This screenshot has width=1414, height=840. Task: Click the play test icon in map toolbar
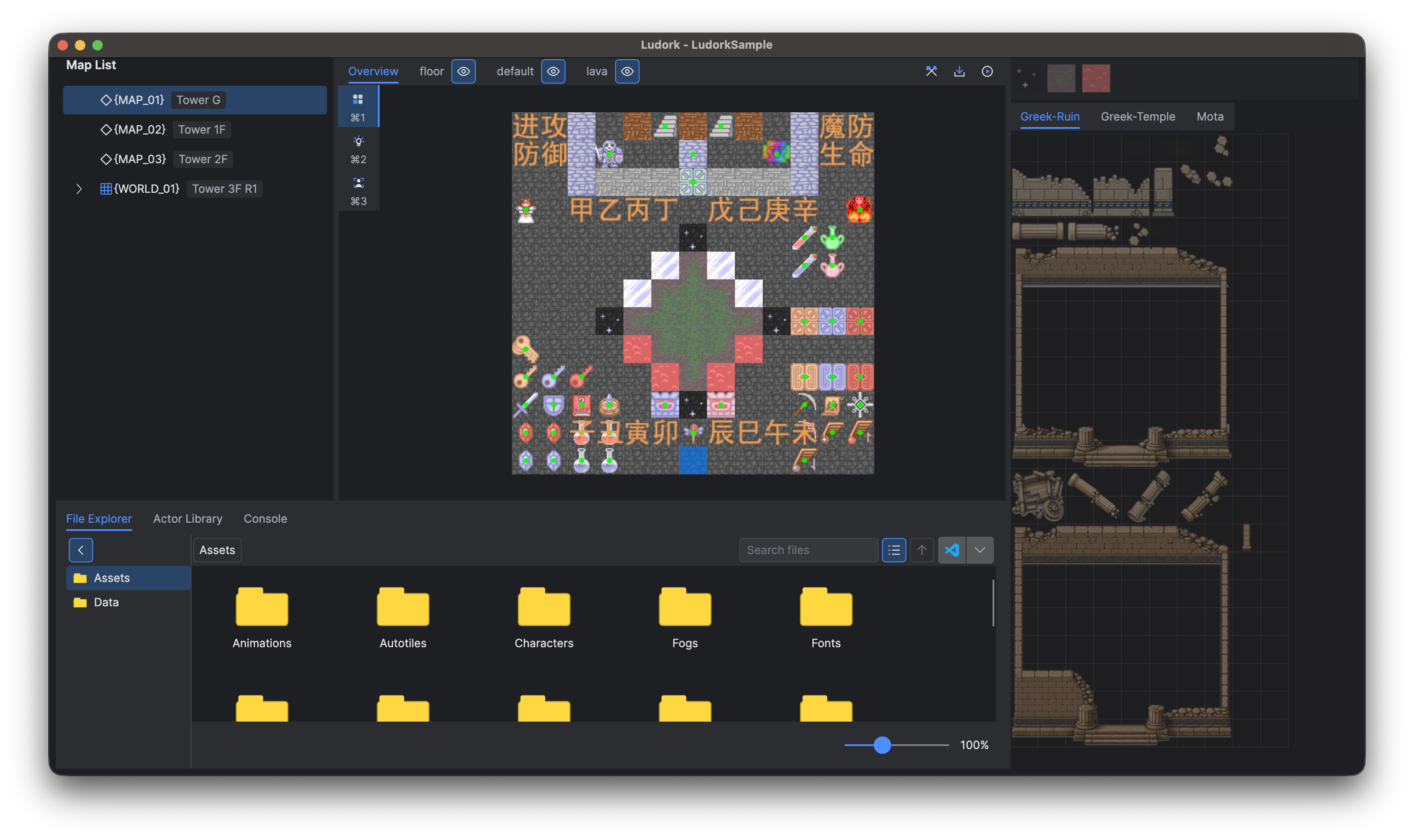[986, 71]
